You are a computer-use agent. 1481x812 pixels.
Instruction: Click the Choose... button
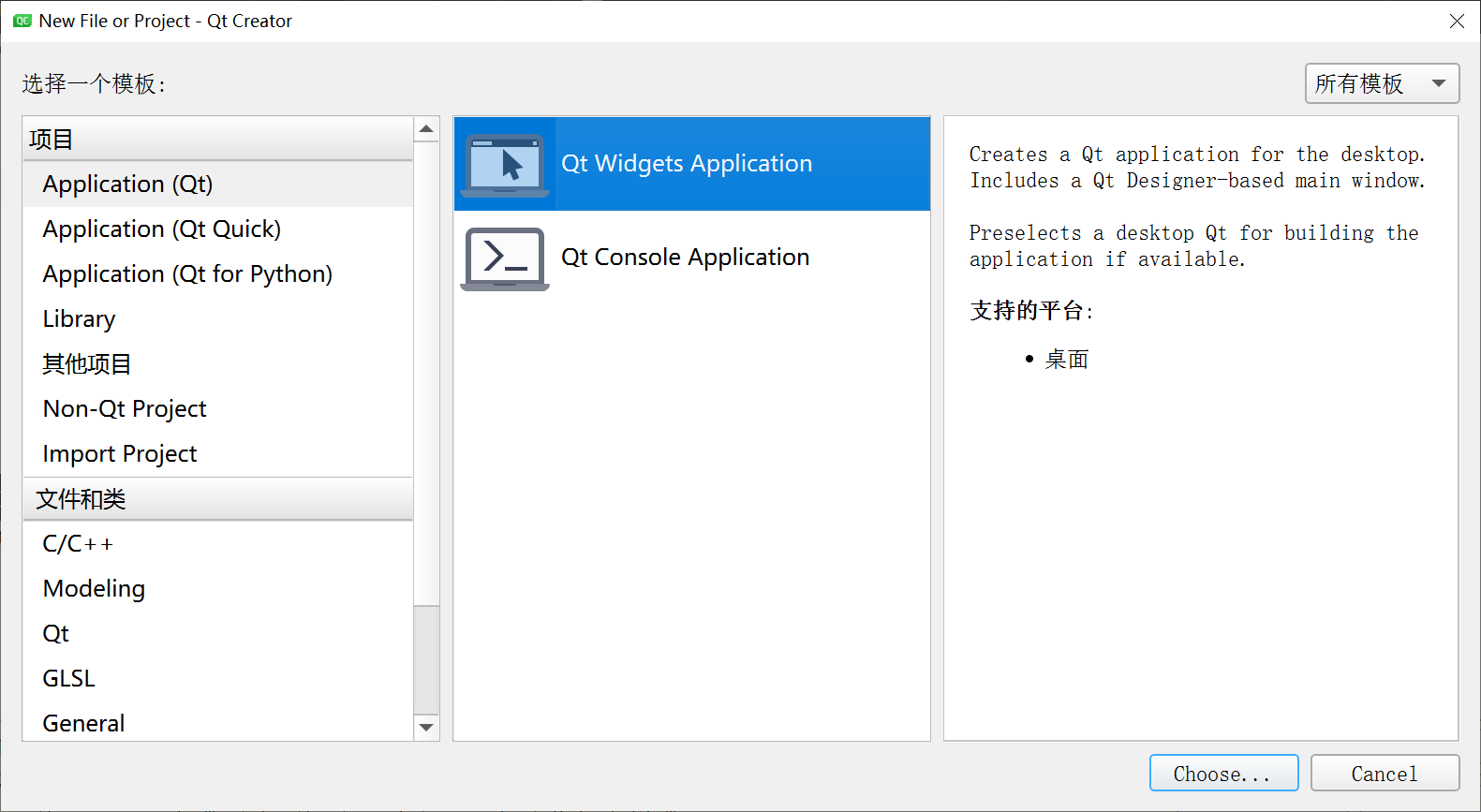coord(1223,774)
